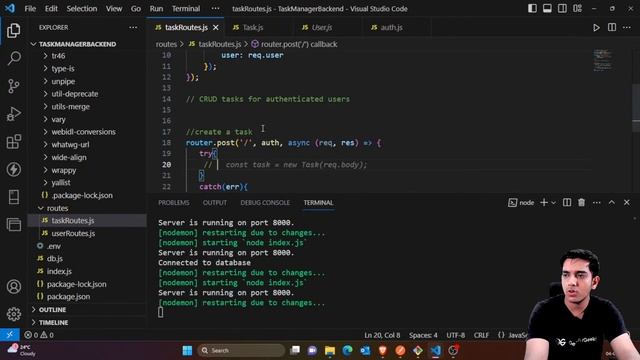Click the editor vertical scrollbar
This screenshot has width=640, height=360.
click(x=636, y=108)
